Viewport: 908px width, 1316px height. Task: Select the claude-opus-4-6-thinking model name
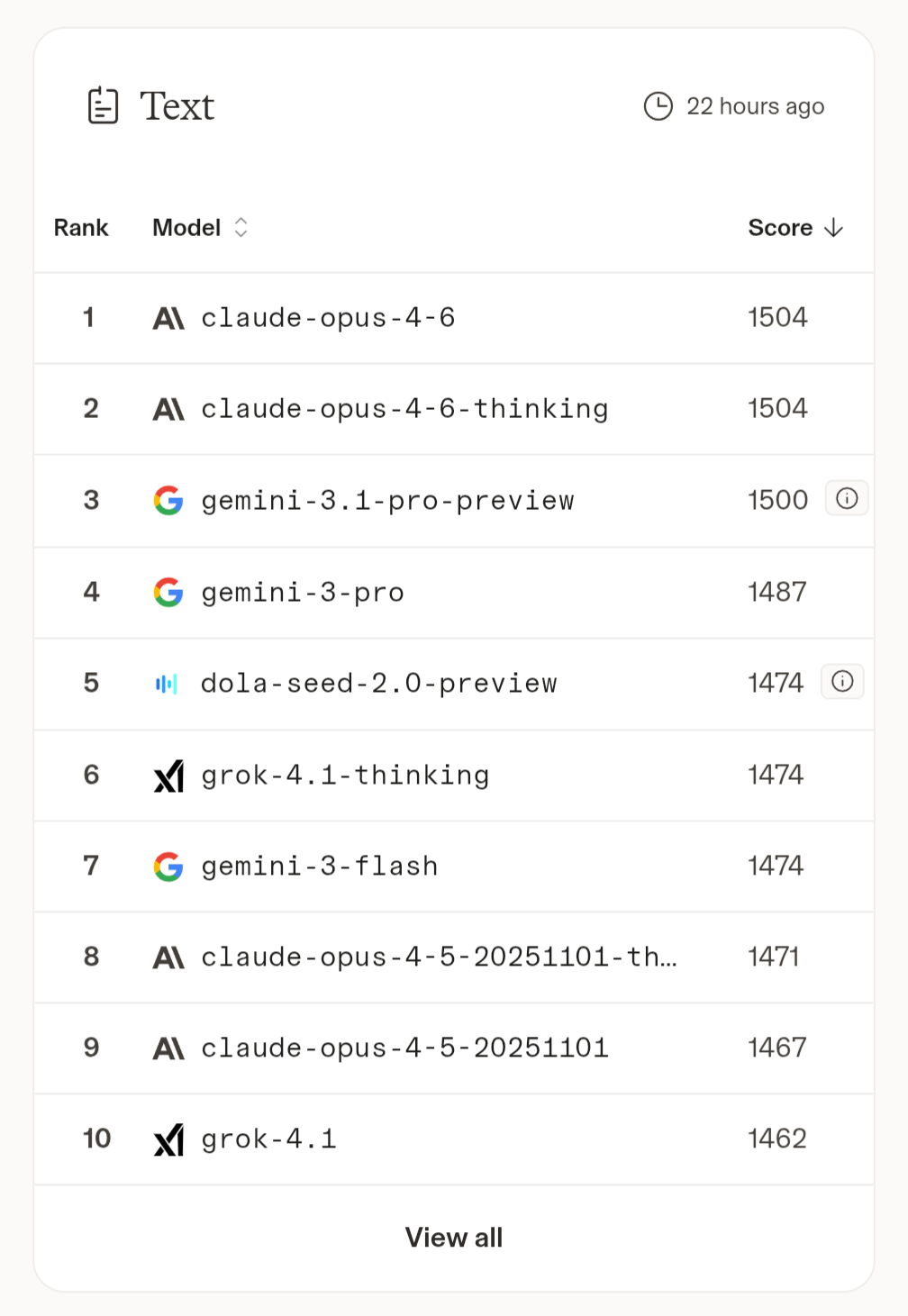pos(404,409)
